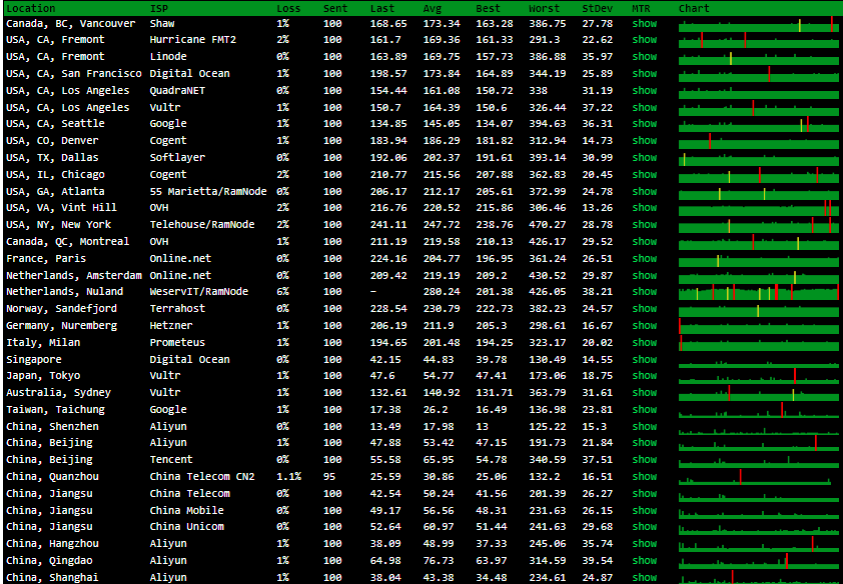Select the latency chart for China, Qingdao
843x584 pixels.
759,560
